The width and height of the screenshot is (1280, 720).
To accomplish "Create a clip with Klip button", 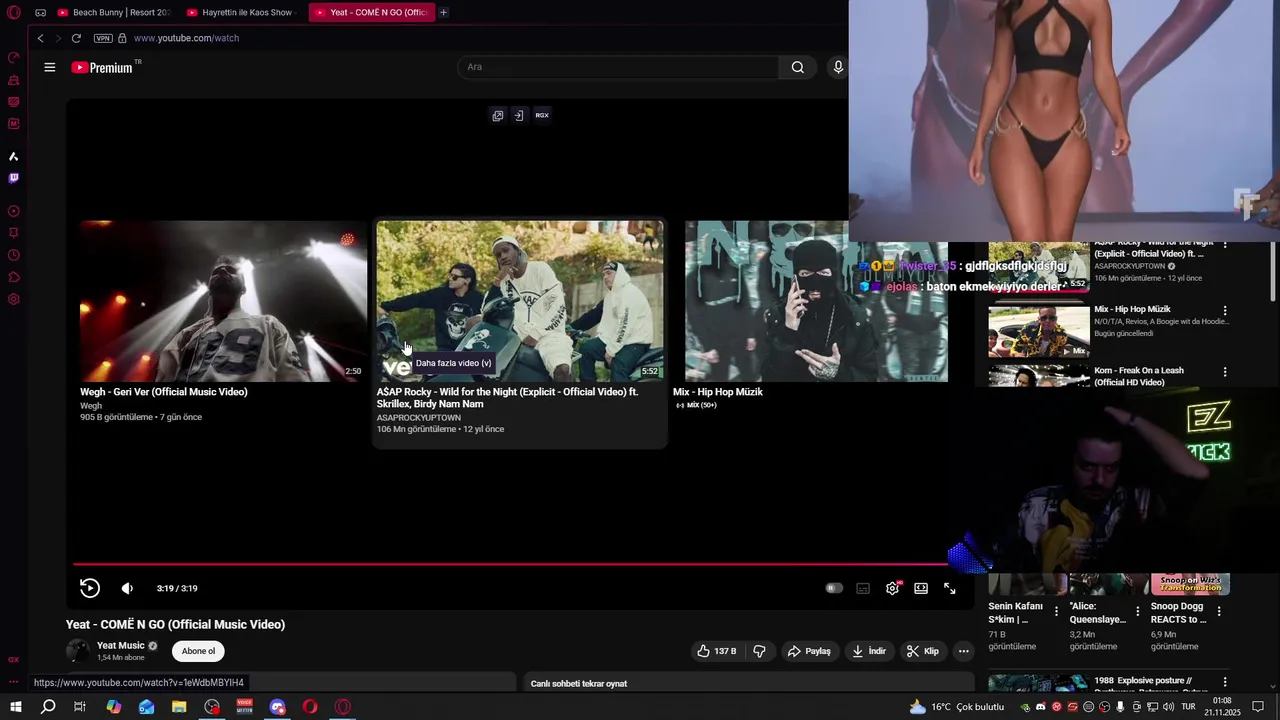I will (922, 651).
